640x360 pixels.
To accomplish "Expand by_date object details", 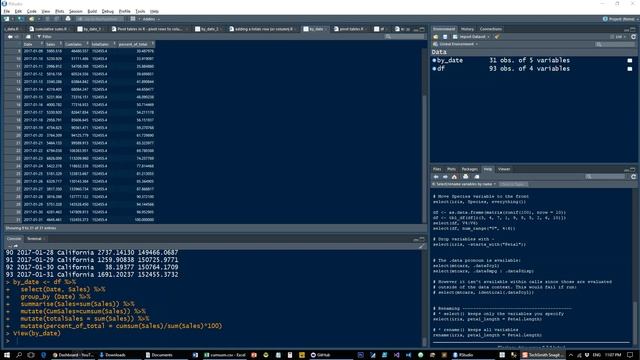I will point(434,60).
